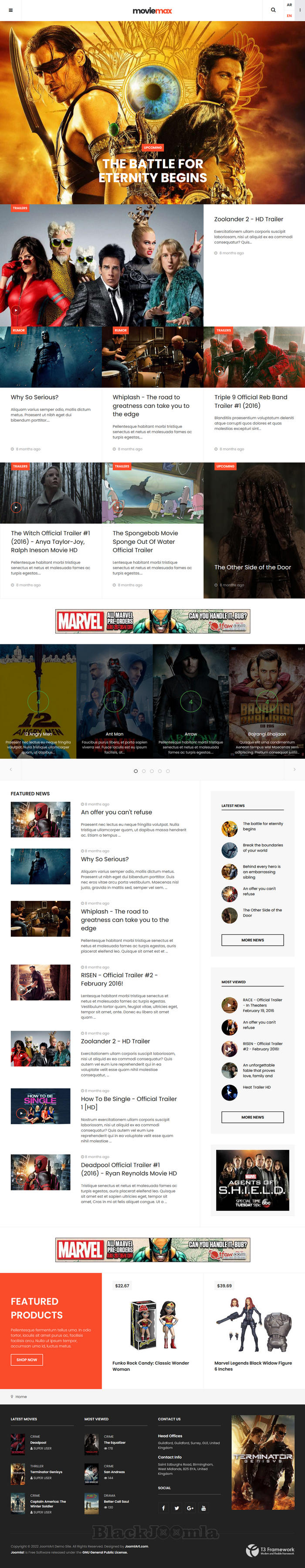305x1568 pixels.
Task: Switch site language to AR
Action: pos(289,5)
